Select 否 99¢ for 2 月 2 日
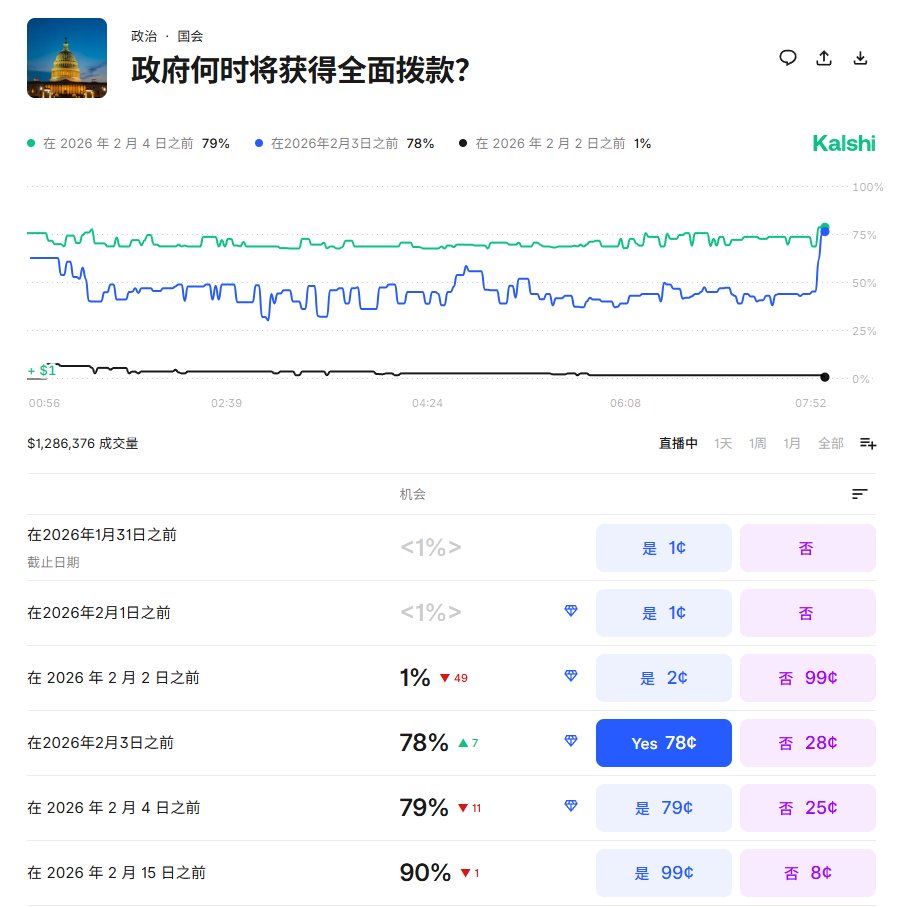The height and width of the screenshot is (907, 924). 807,678
